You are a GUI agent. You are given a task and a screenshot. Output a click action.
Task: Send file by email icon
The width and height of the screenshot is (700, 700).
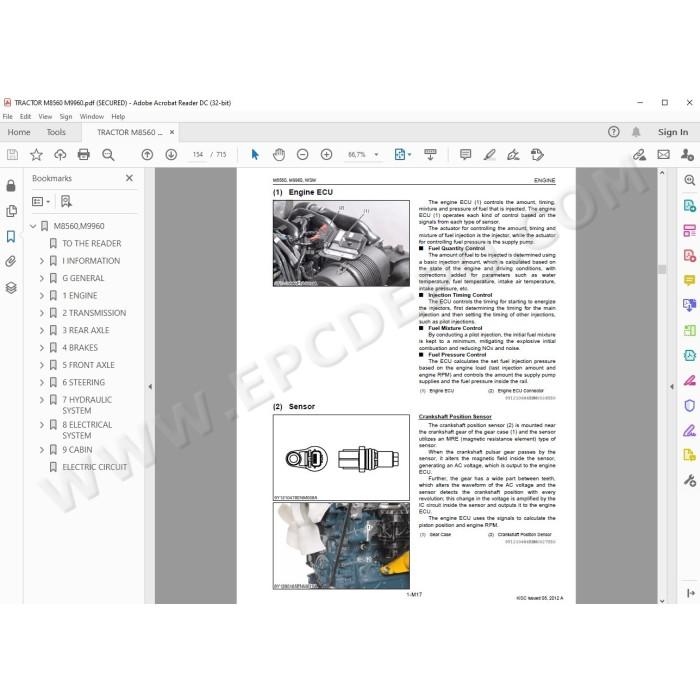click(x=663, y=154)
